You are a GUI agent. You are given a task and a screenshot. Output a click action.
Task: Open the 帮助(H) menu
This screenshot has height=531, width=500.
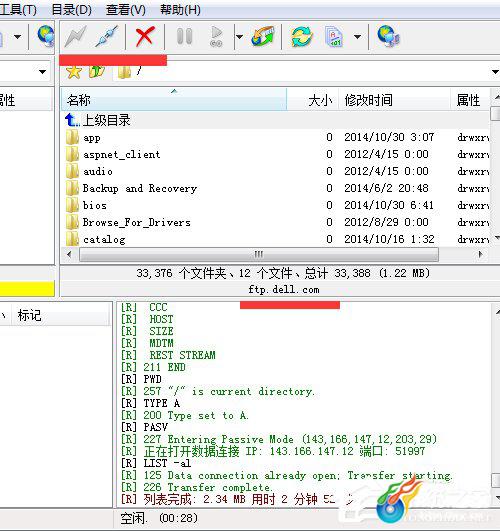[x=180, y=9]
